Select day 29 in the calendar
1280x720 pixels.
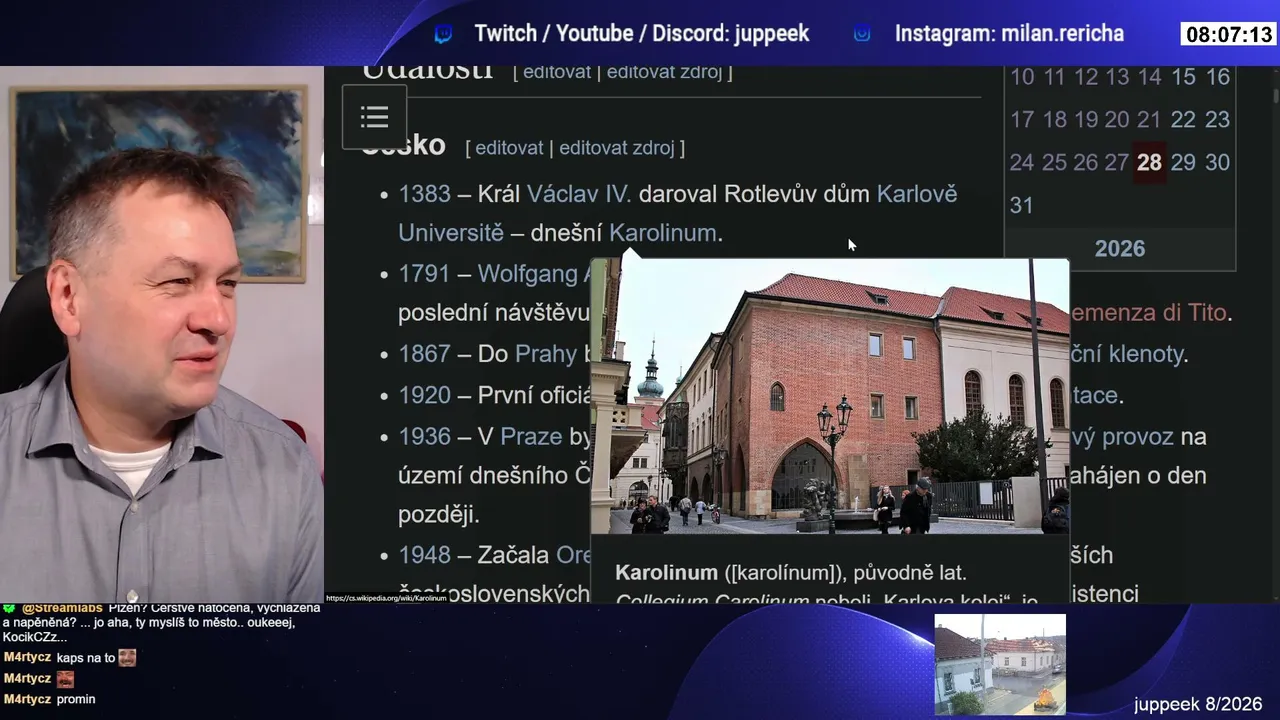(1183, 163)
